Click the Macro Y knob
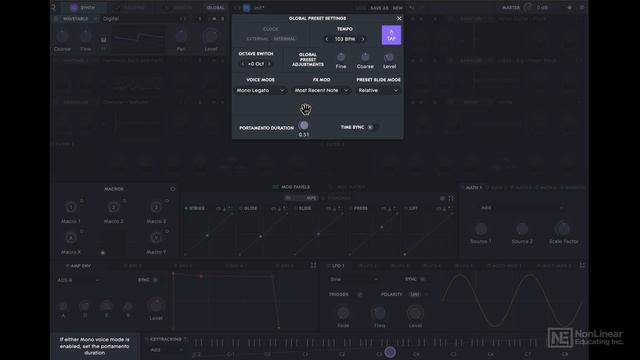The image size is (640, 360). click(x=156, y=238)
